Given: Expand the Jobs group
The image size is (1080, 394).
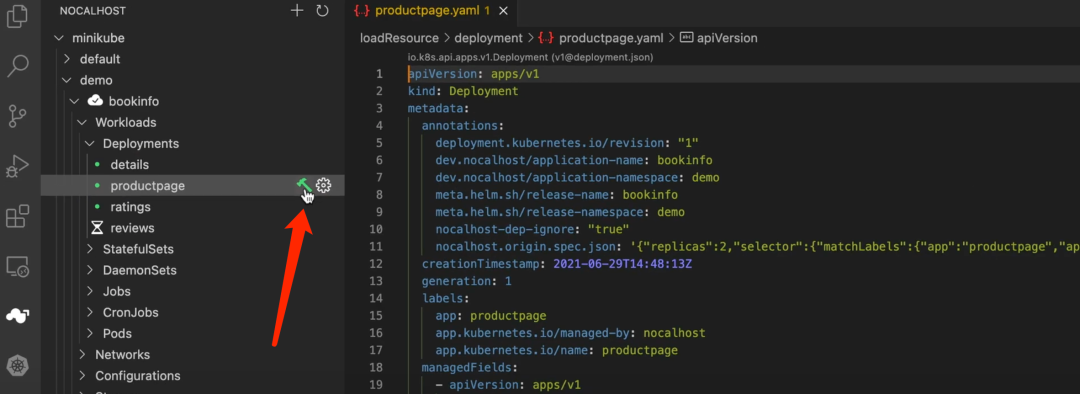Looking at the screenshot, I should coord(90,291).
